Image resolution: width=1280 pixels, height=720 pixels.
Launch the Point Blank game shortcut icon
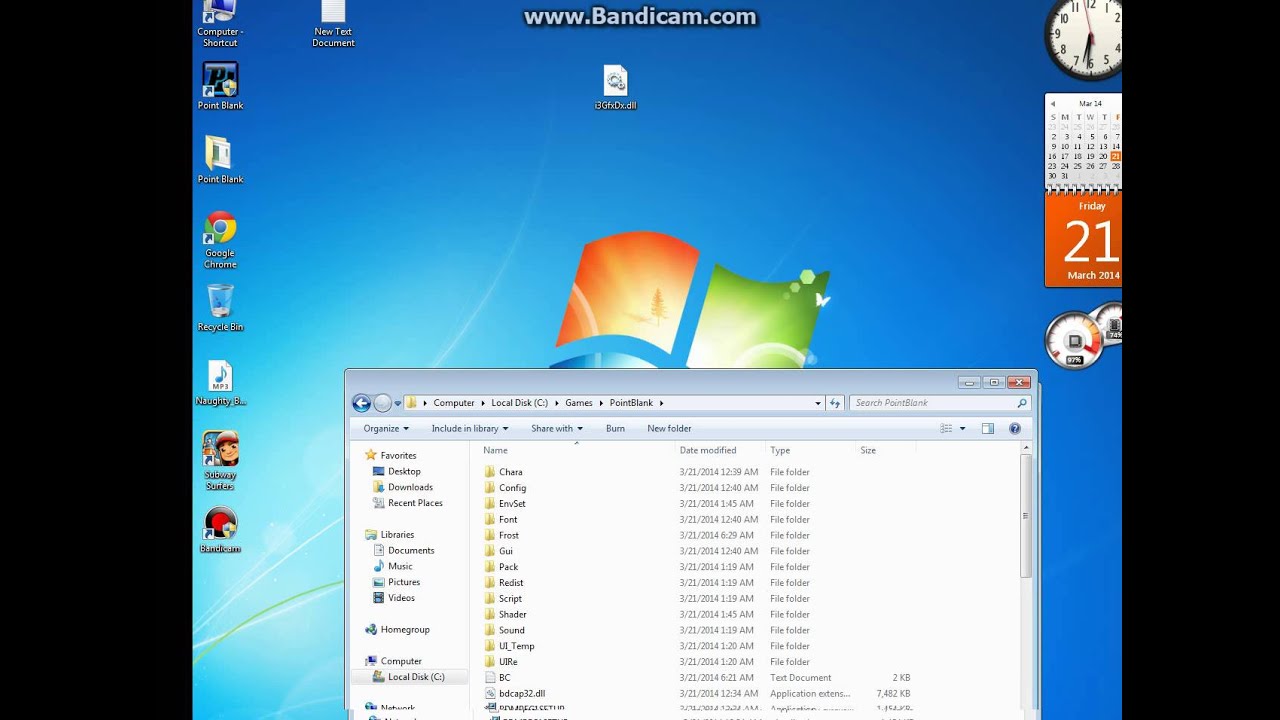point(220,86)
